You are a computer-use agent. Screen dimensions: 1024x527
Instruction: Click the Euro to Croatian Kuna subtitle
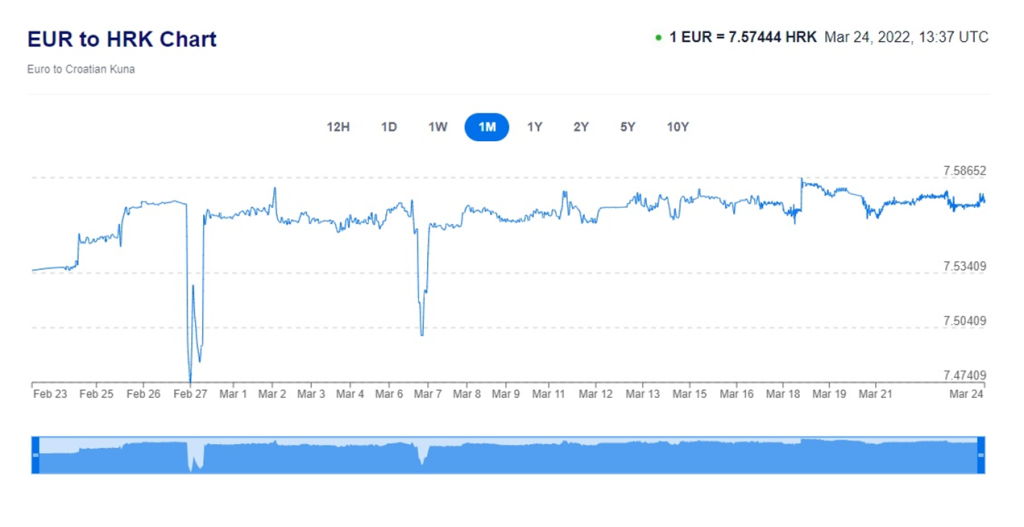81,69
